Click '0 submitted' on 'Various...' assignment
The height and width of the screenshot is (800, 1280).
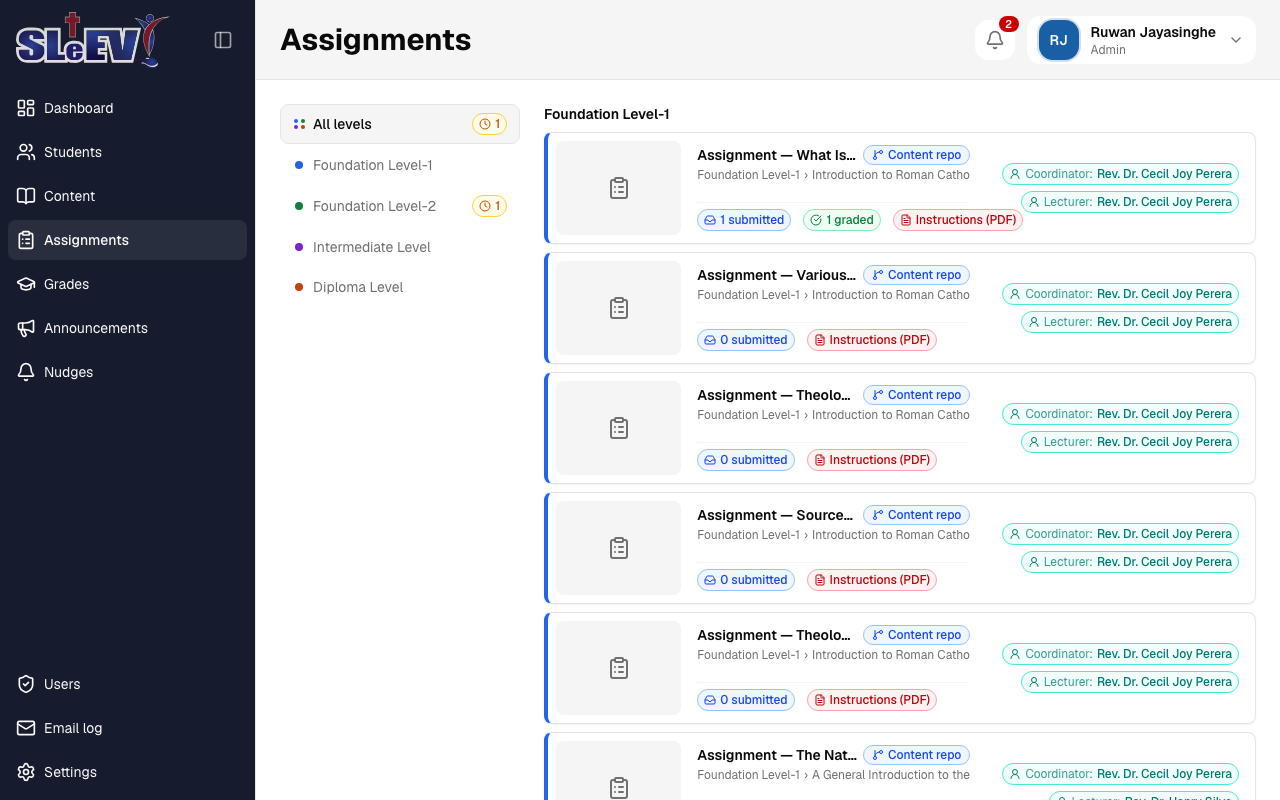(x=746, y=340)
